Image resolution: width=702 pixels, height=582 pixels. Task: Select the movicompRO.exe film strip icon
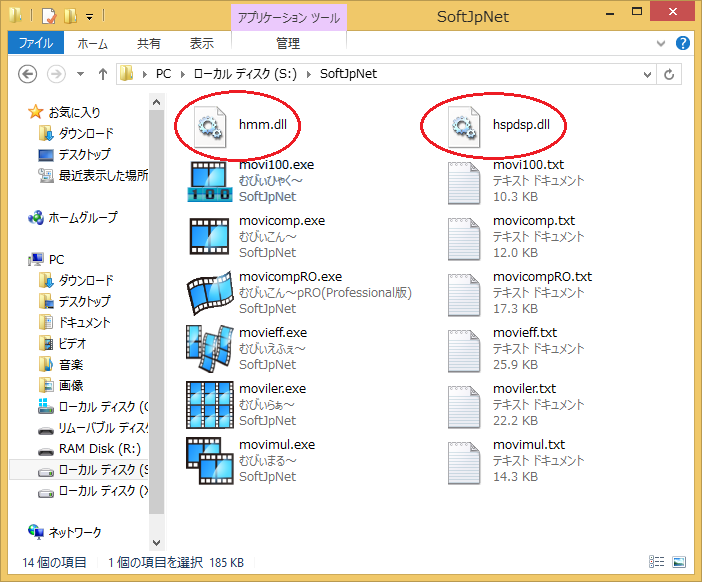(x=210, y=293)
